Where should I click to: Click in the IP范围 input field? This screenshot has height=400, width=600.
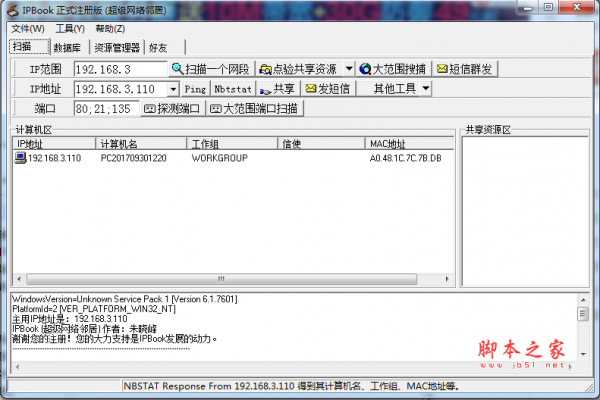point(121,69)
